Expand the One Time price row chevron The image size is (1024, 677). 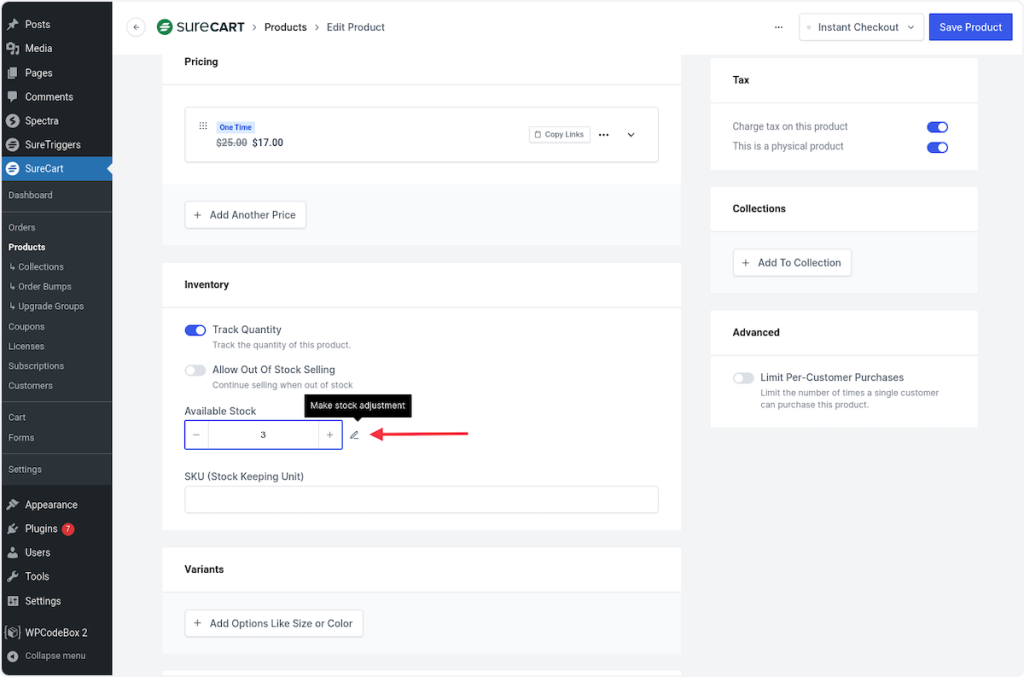pyautogui.click(x=631, y=135)
